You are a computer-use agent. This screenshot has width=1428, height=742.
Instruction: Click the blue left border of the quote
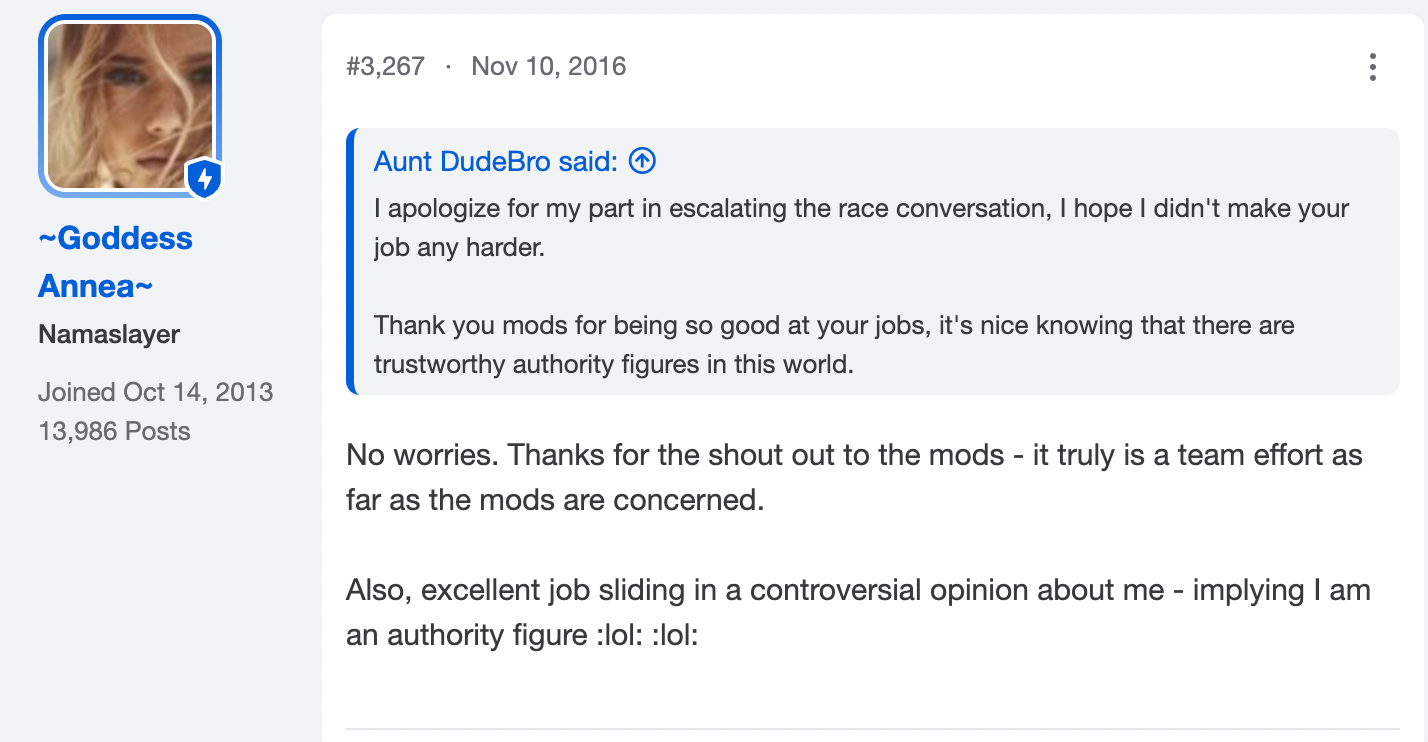point(350,261)
